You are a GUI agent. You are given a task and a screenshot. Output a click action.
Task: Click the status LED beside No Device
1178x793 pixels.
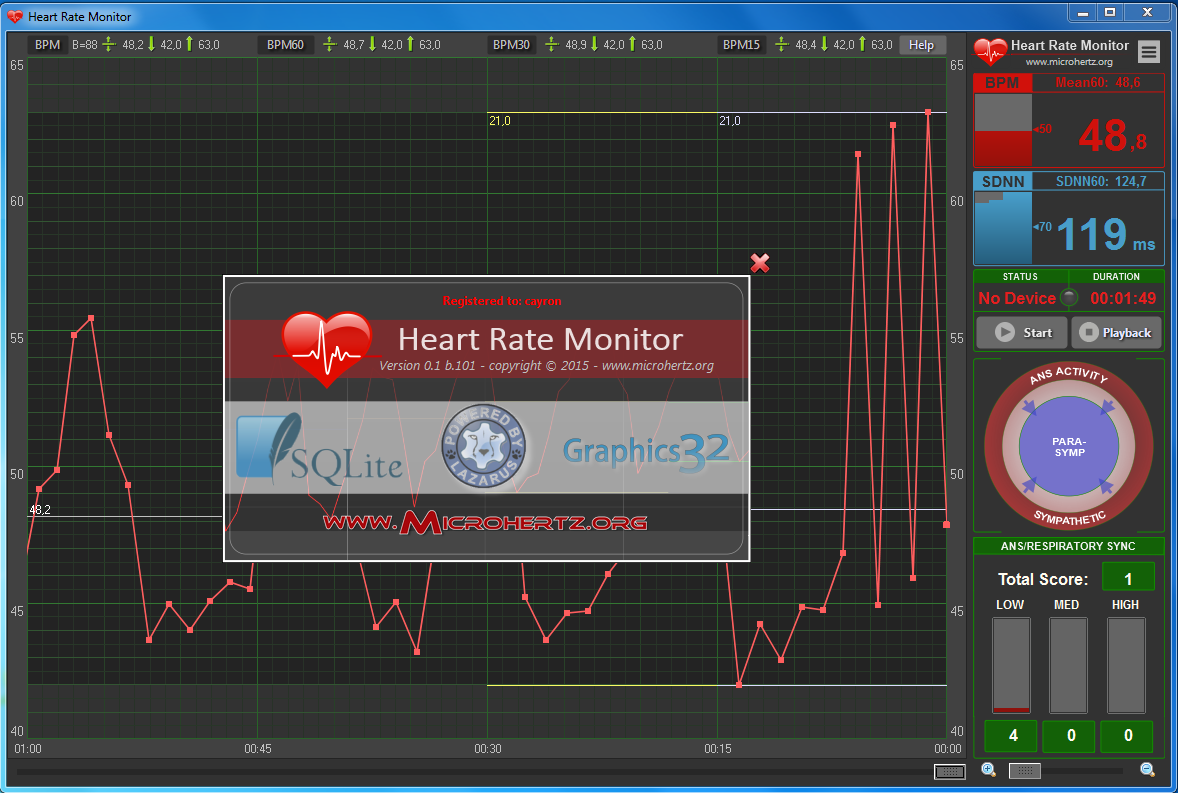[1068, 298]
